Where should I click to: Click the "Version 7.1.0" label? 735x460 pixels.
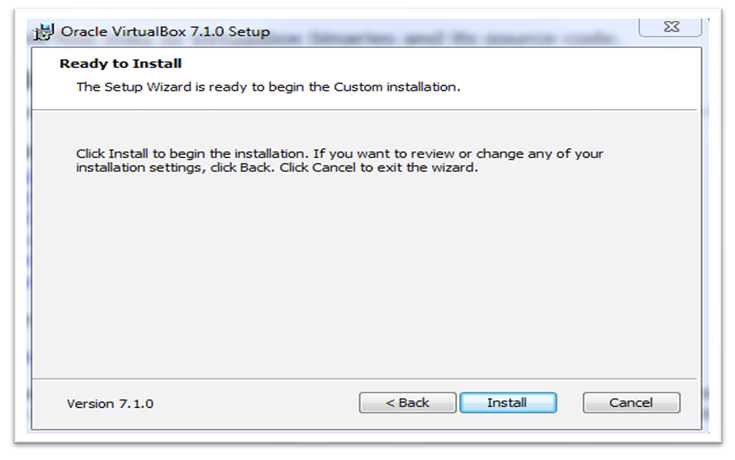click(110, 404)
